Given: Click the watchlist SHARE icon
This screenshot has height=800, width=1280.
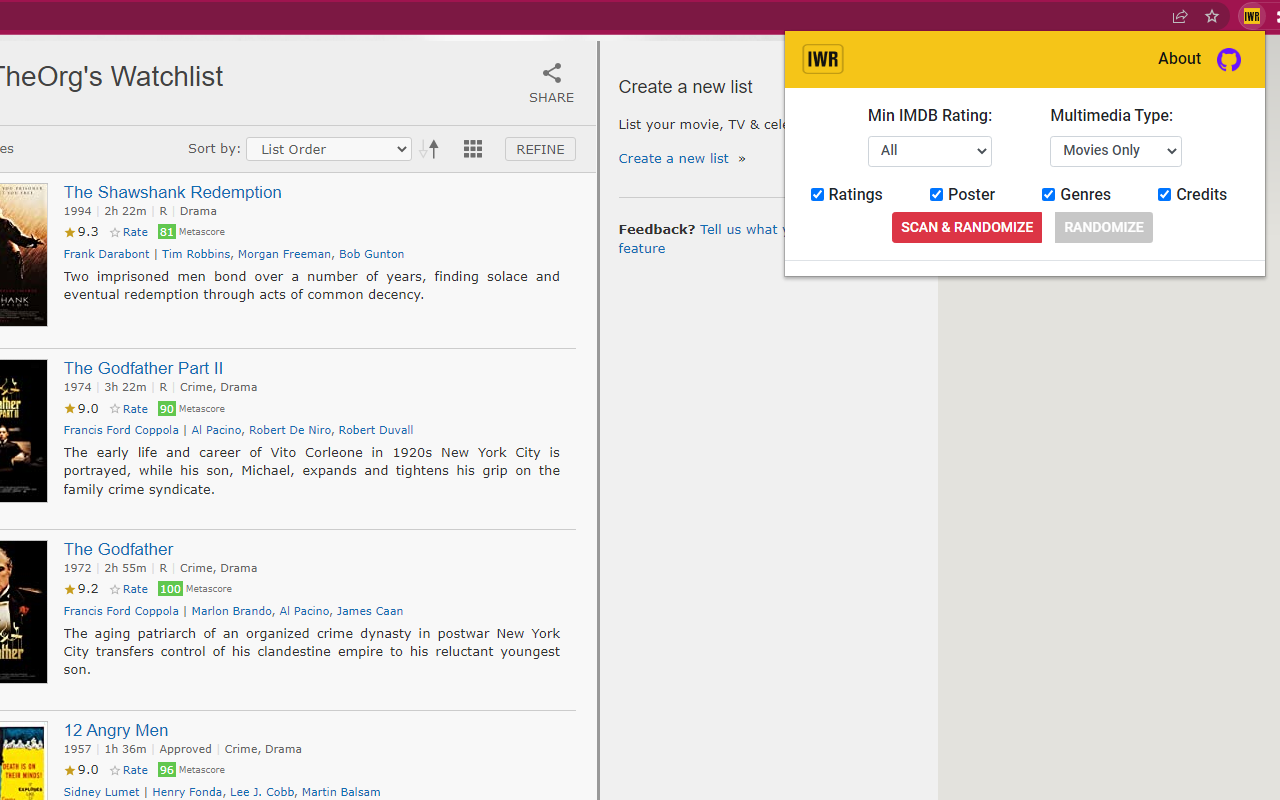Looking at the screenshot, I should coord(552,73).
